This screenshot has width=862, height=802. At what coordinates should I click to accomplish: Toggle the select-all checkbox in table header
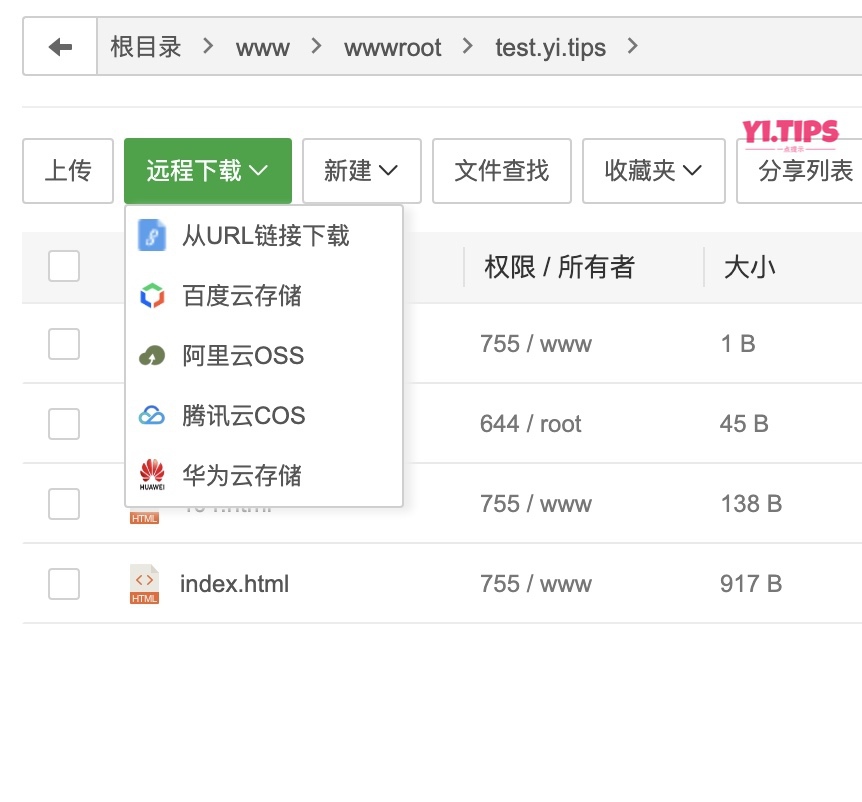64,266
